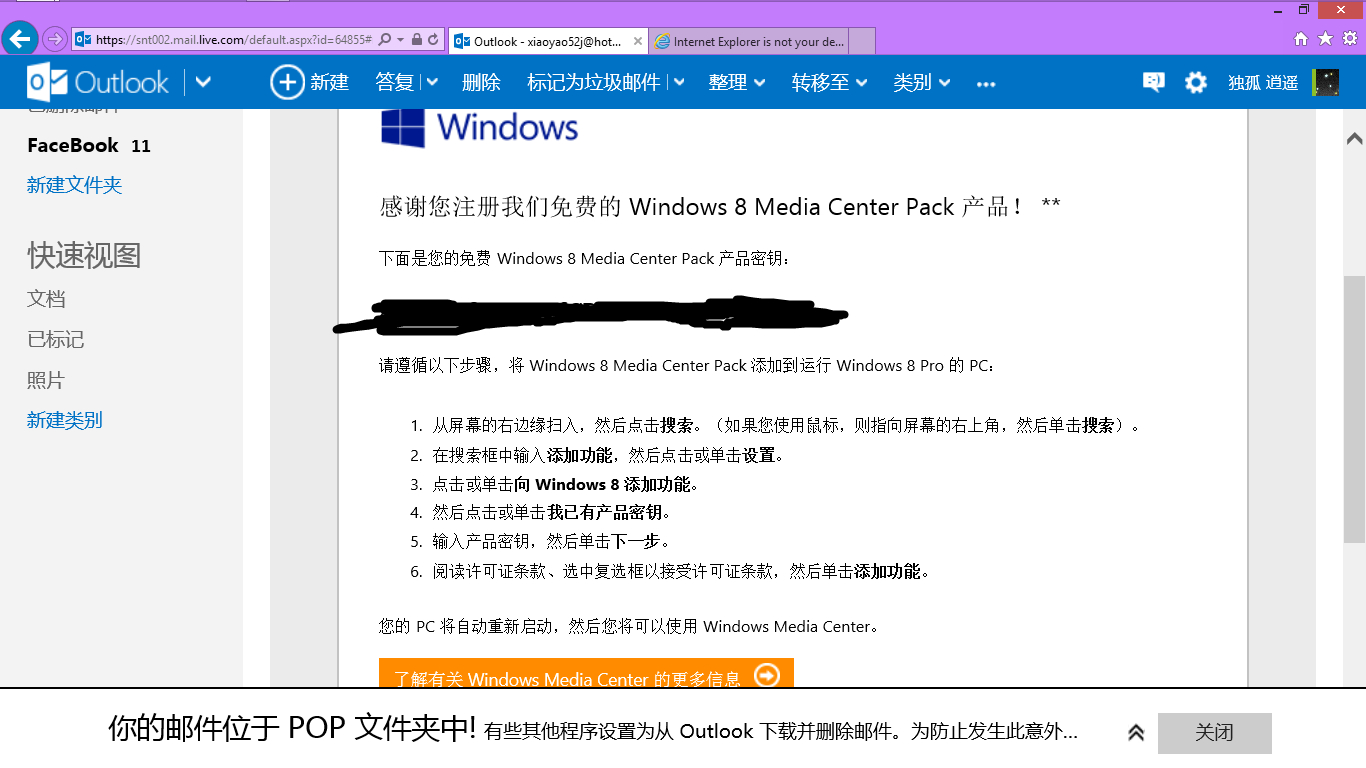The width and height of the screenshot is (1366, 768).
Task: Open Outlook settings gear icon
Action: (x=1196, y=82)
